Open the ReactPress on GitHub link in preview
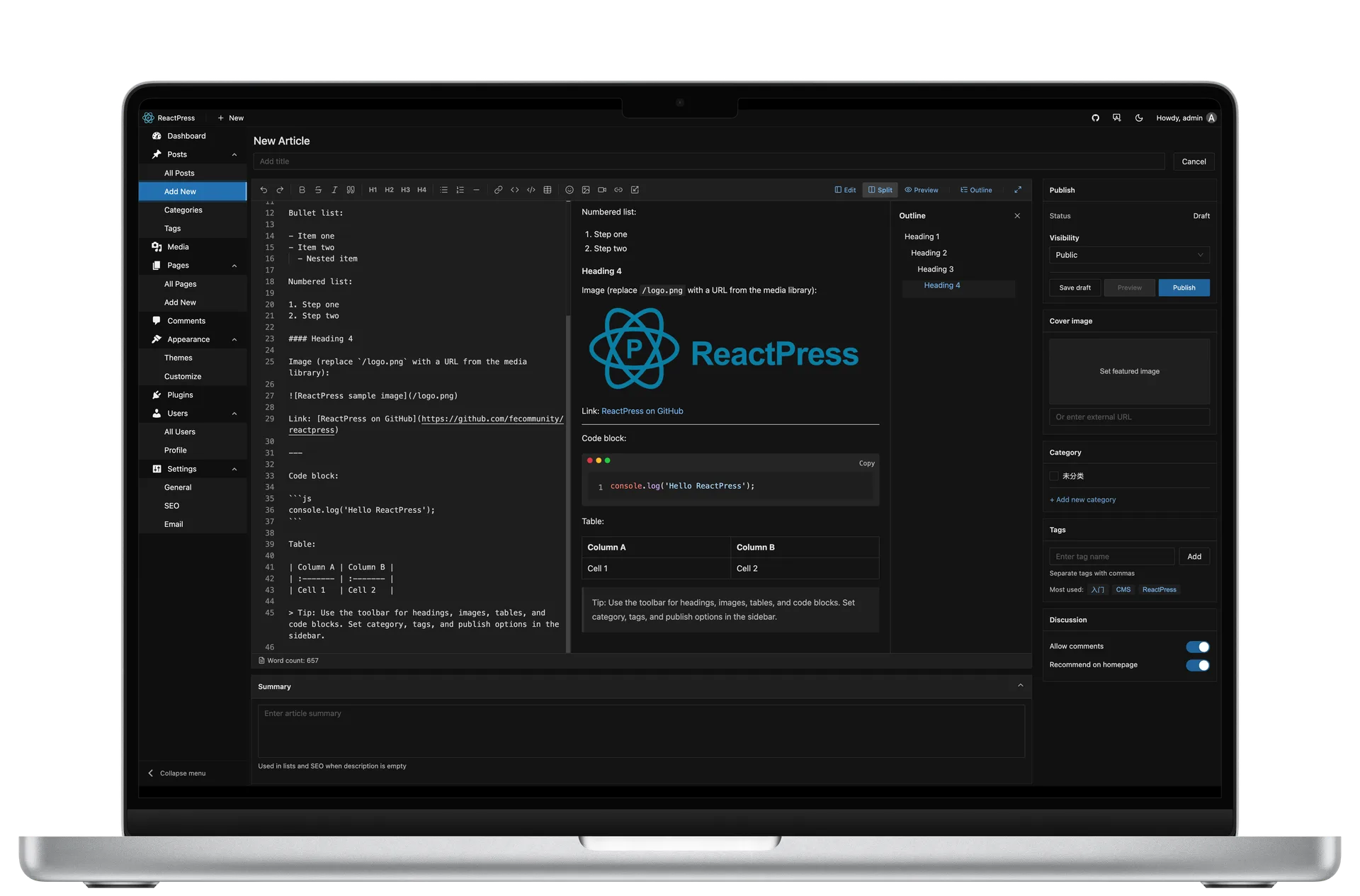 point(642,412)
